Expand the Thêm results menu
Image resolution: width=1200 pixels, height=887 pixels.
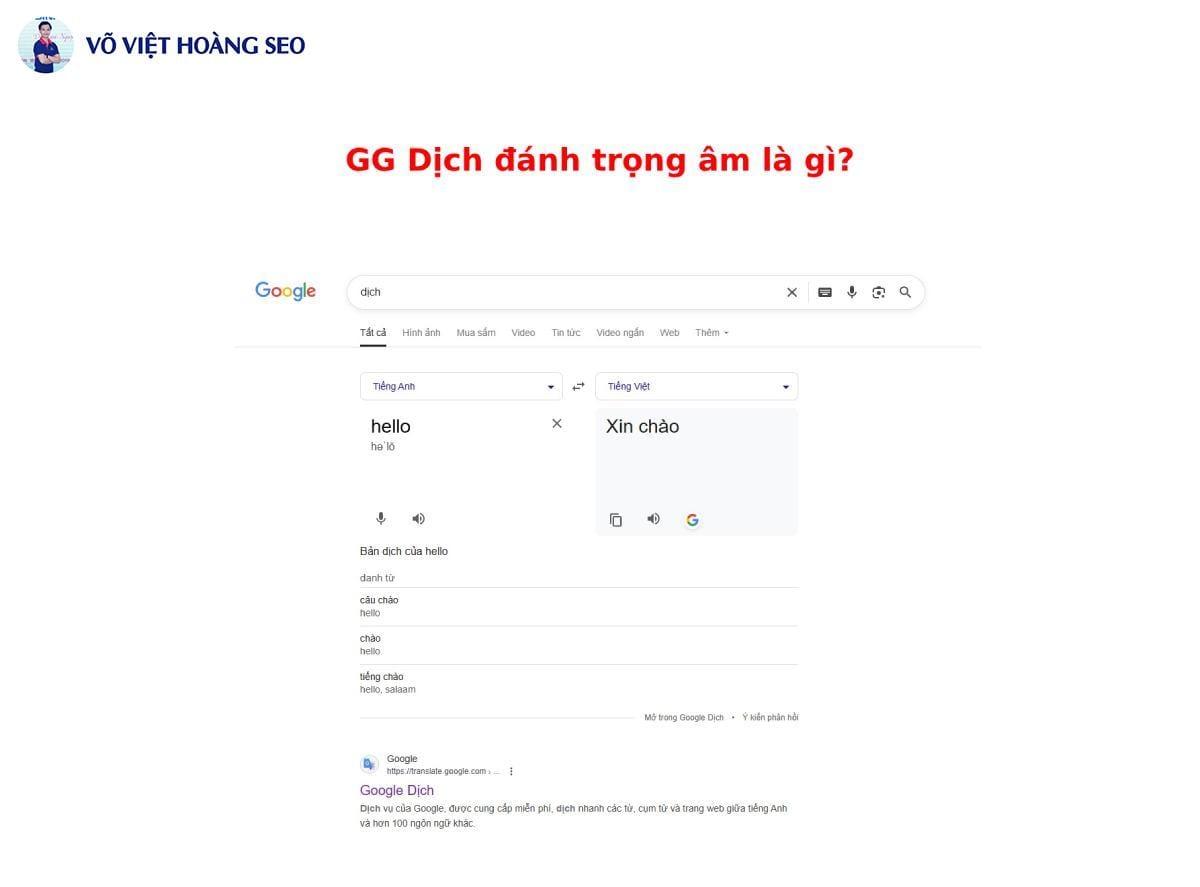[711, 332]
